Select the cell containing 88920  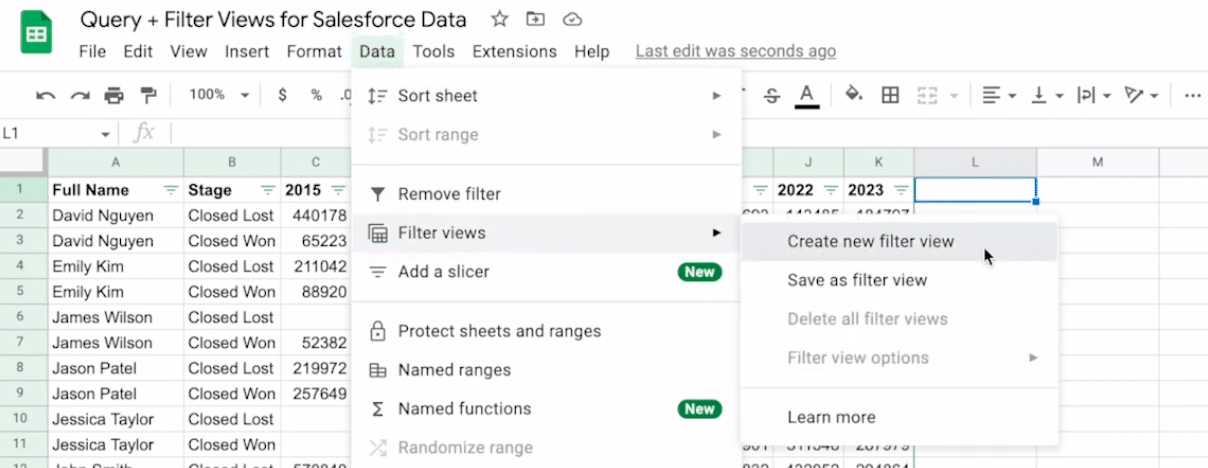tap(315, 292)
